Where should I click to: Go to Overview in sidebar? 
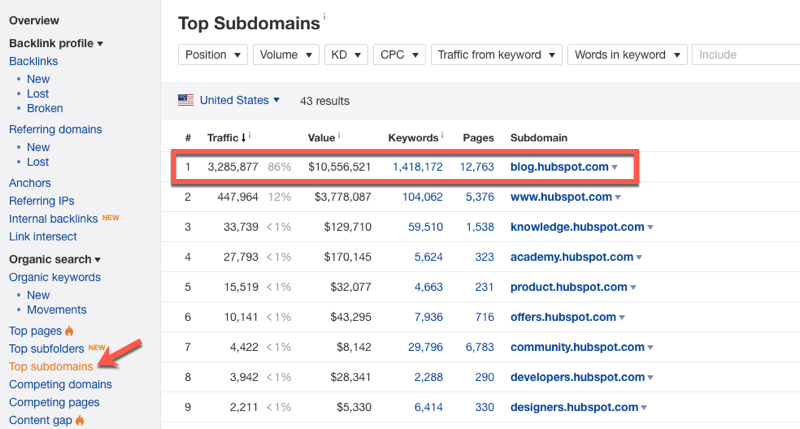pos(34,20)
